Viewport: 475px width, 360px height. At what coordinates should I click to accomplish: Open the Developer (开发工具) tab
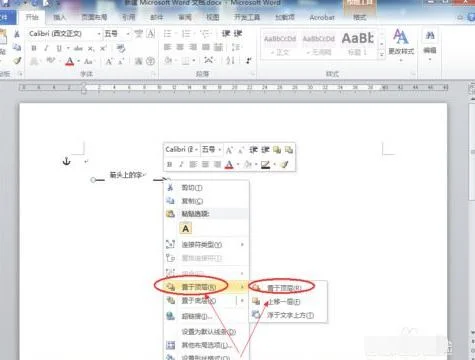click(247, 17)
